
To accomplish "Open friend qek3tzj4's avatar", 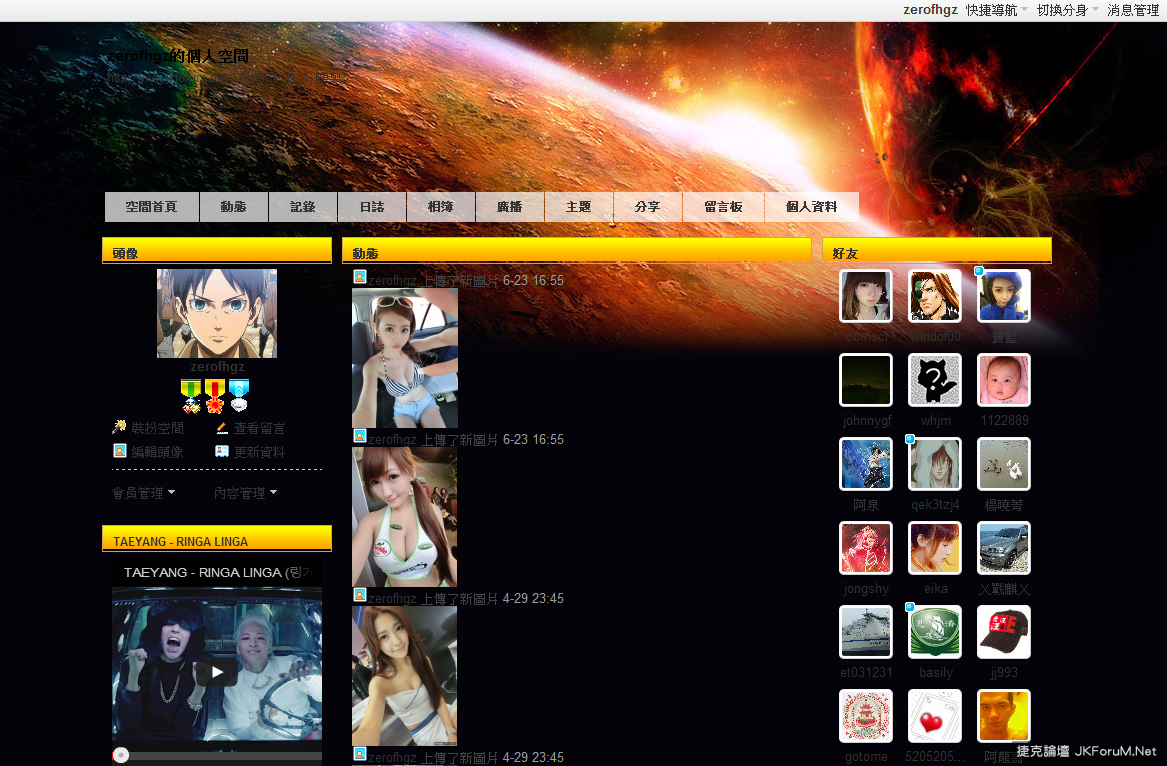I will (x=935, y=465).
